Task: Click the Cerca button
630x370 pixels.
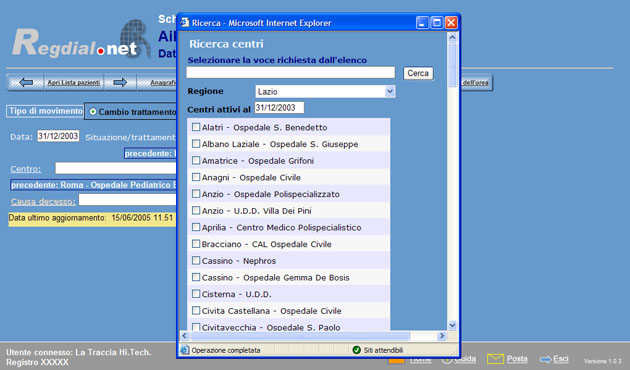Action: point(418,73)
